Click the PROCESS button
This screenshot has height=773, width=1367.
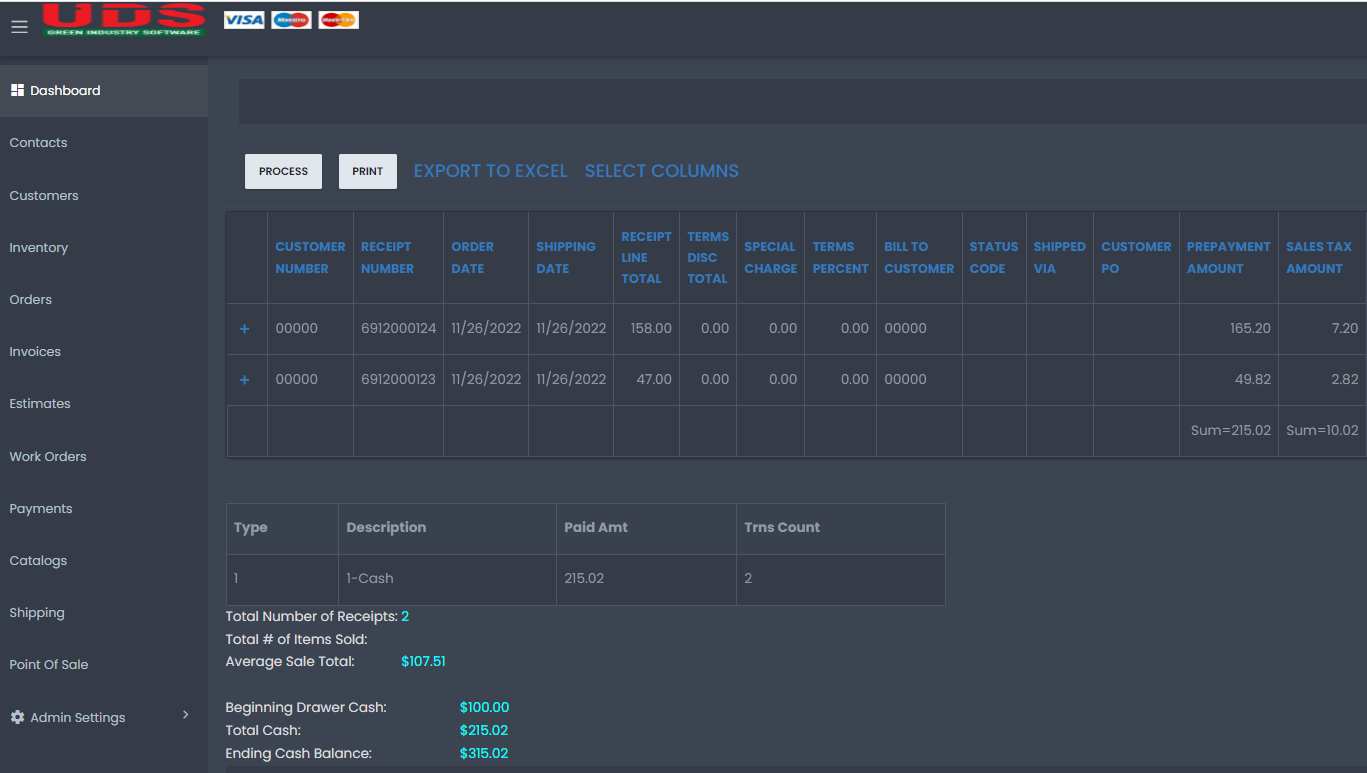tap(283, 171)
